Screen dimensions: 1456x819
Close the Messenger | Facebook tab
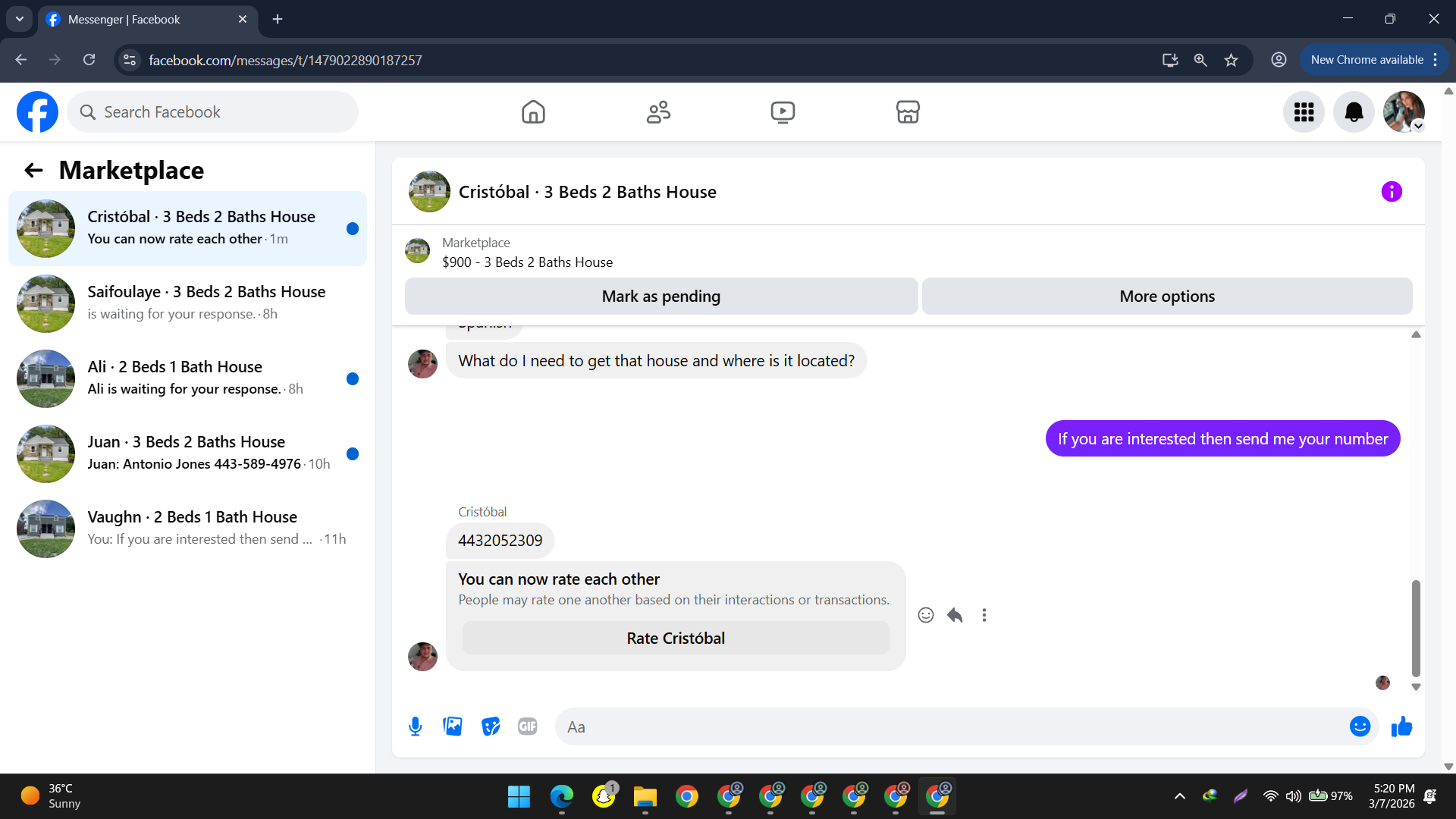pyautogui.click(x=243, y=20)
